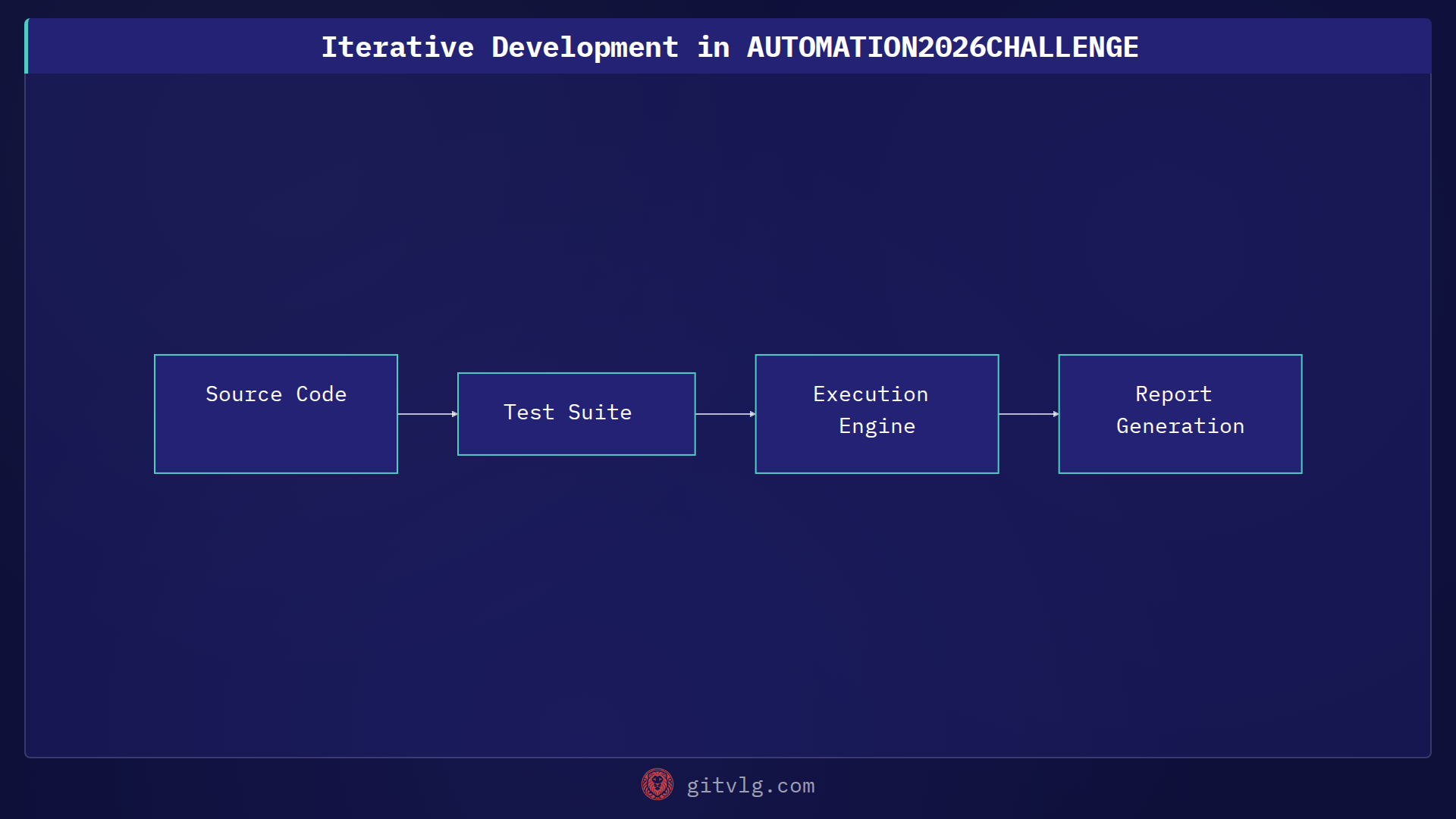1456x819 pixels.
Task: Select the Test Suite node
Action: (x=576, y=414)
